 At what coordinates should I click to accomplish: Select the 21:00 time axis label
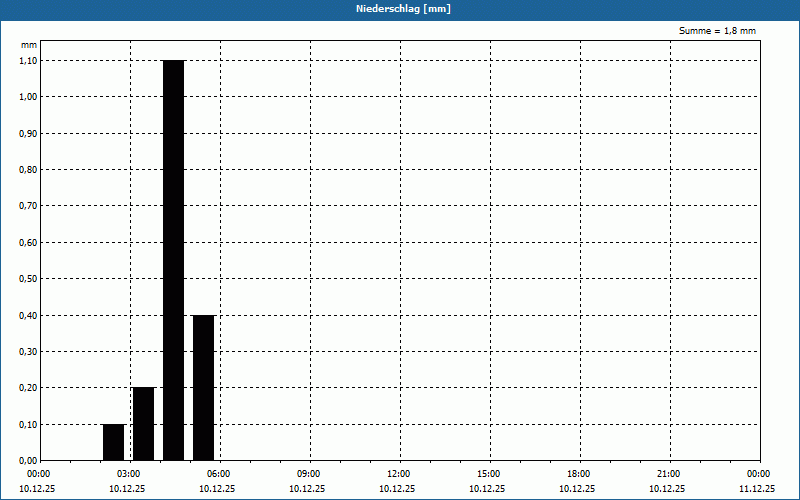coord(668,474)
